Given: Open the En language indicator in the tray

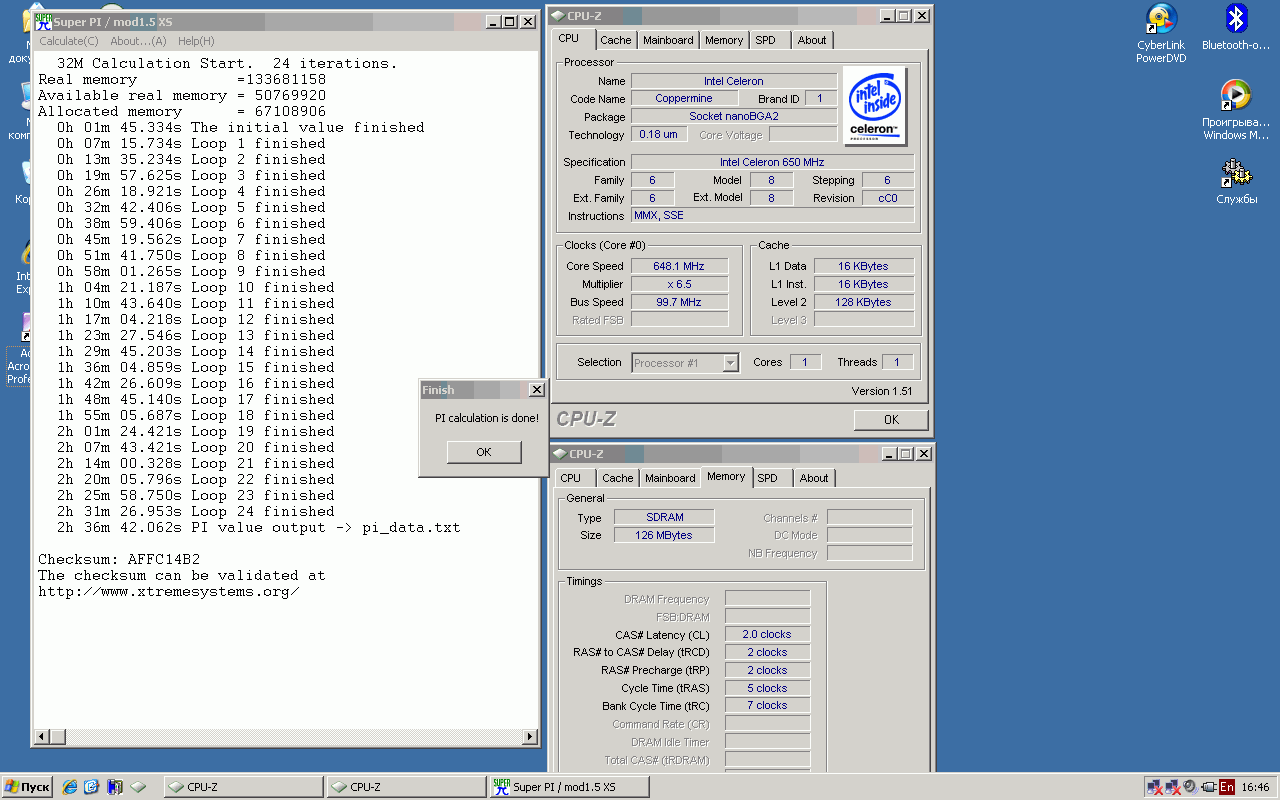Looking at the screenshot, I should coord(1226,788).
